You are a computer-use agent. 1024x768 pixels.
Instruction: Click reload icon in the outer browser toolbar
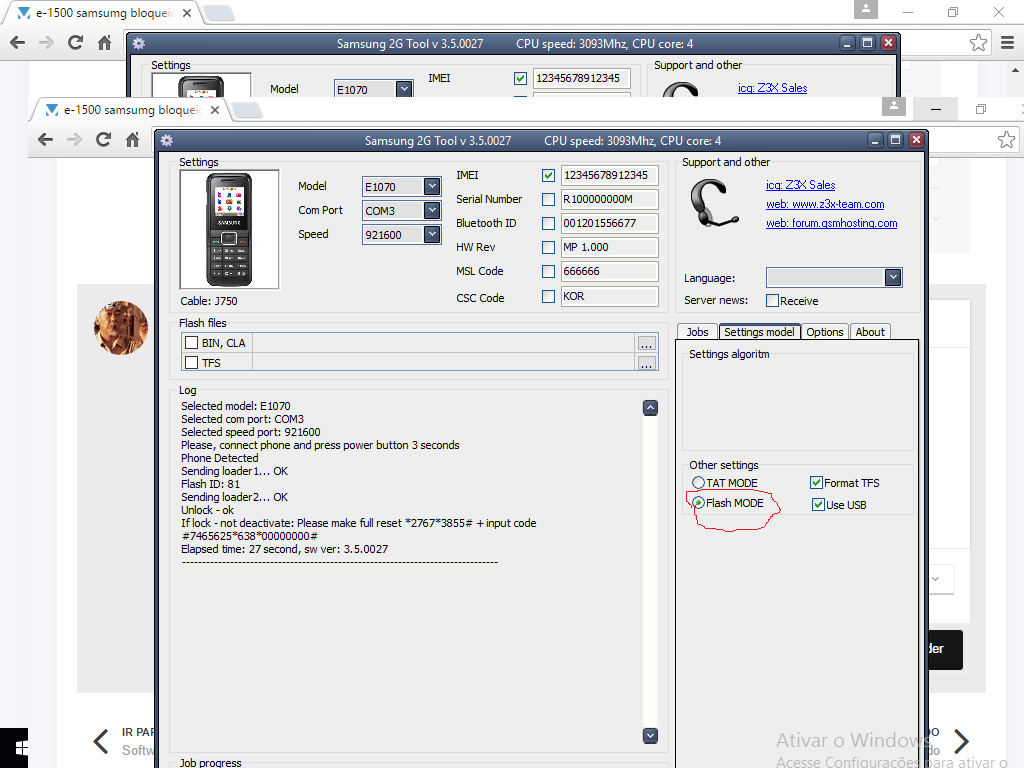(x=75, y=43)
